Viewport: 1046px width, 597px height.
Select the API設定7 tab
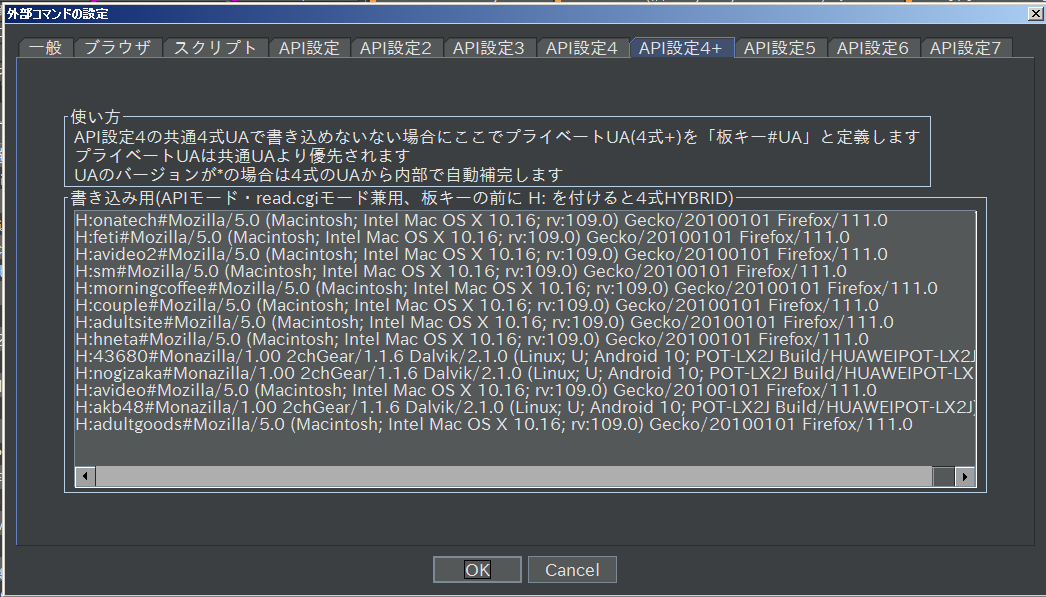[965, 48]
